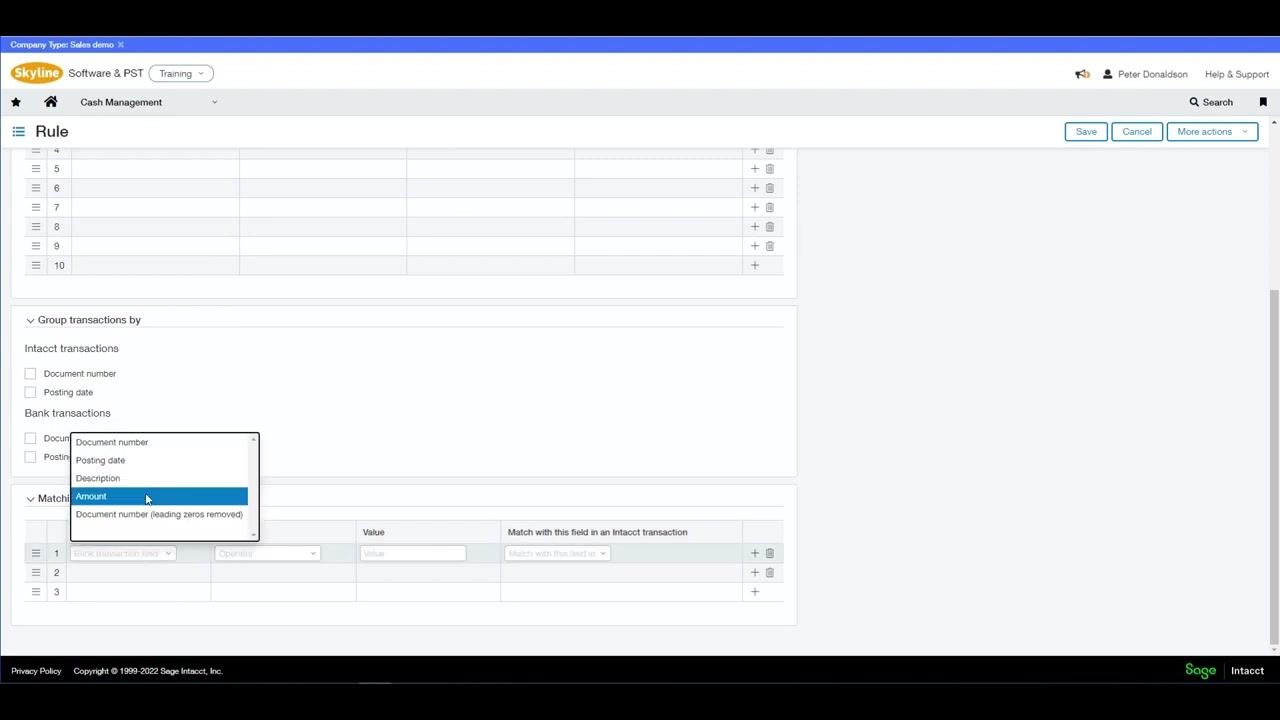Collapse the Matching section chevron

click(30, 499)
